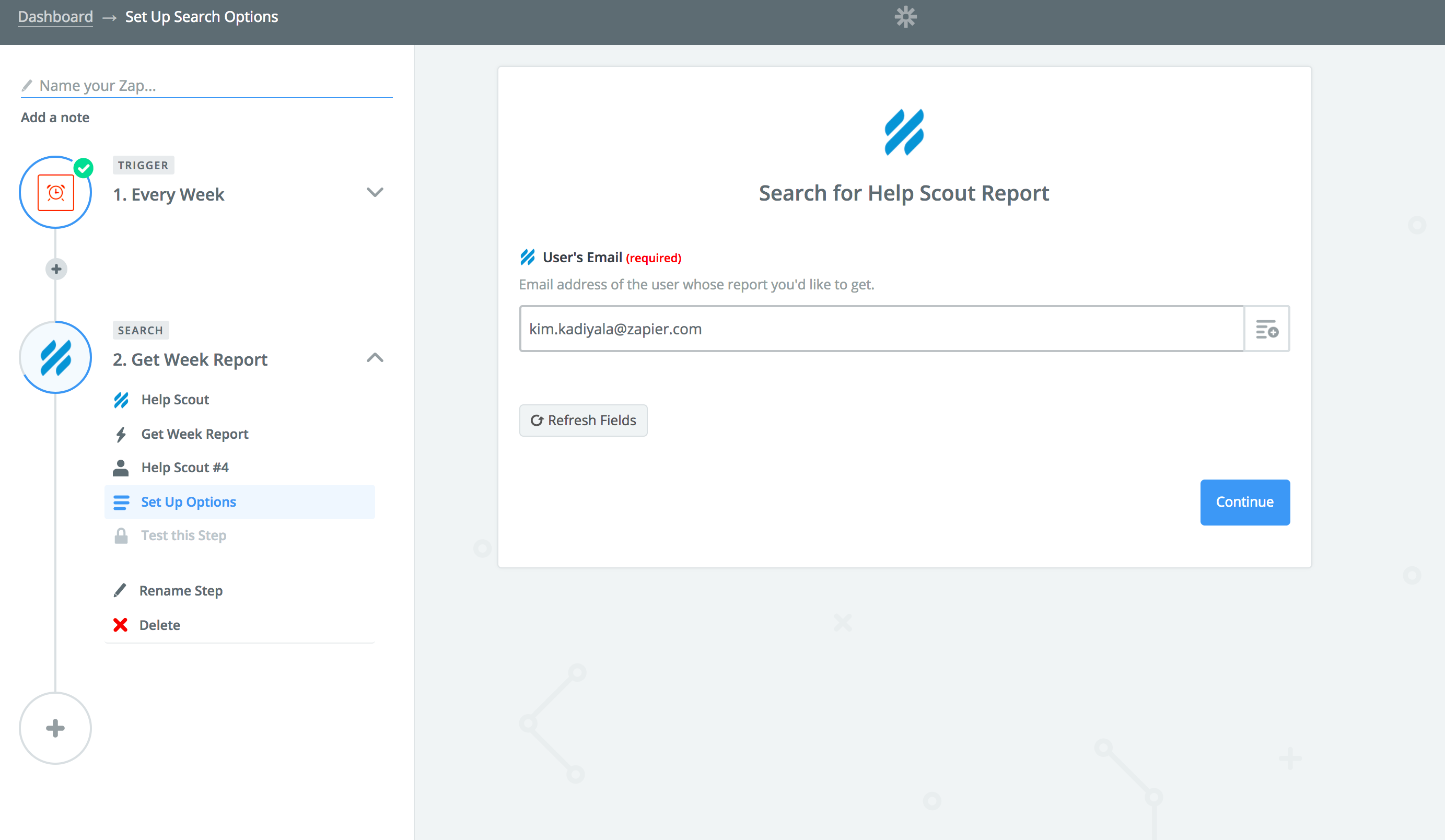Open the 2. Get Week Report title

coord(190,359)
